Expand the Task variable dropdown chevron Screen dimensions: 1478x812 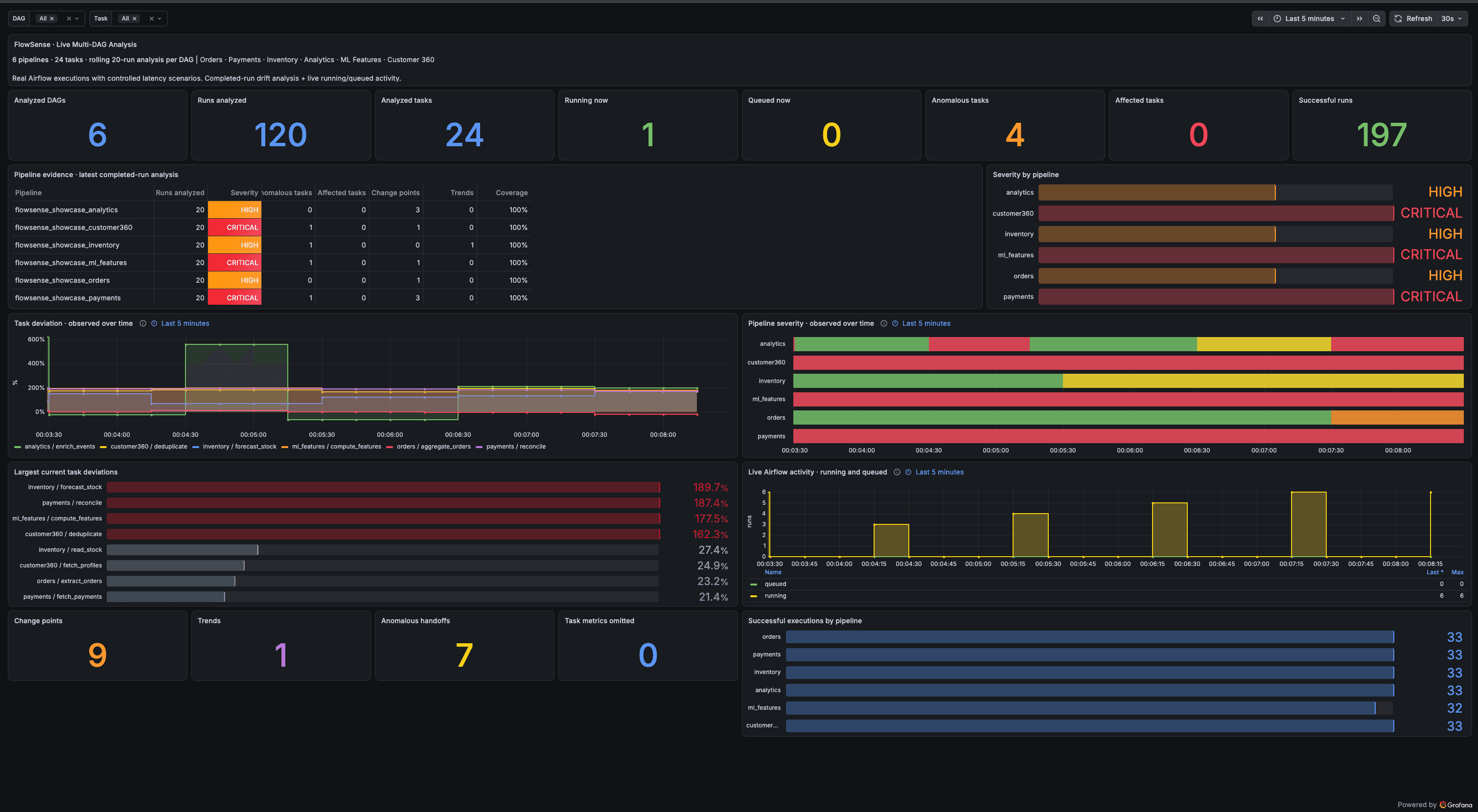tap(160, 19)
